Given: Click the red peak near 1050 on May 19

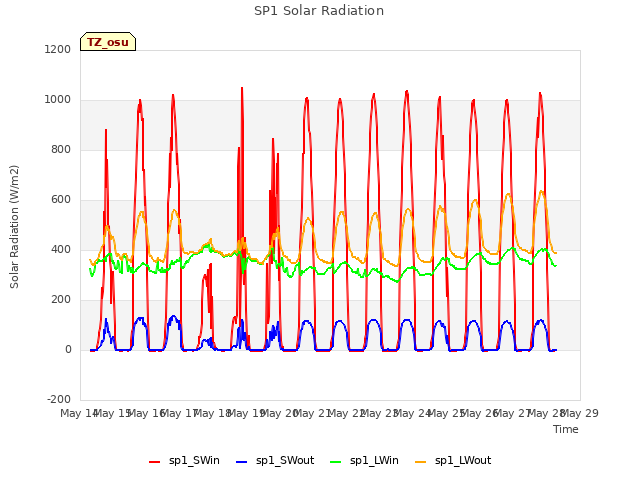Looking at the screenshot, I should 242,88.
